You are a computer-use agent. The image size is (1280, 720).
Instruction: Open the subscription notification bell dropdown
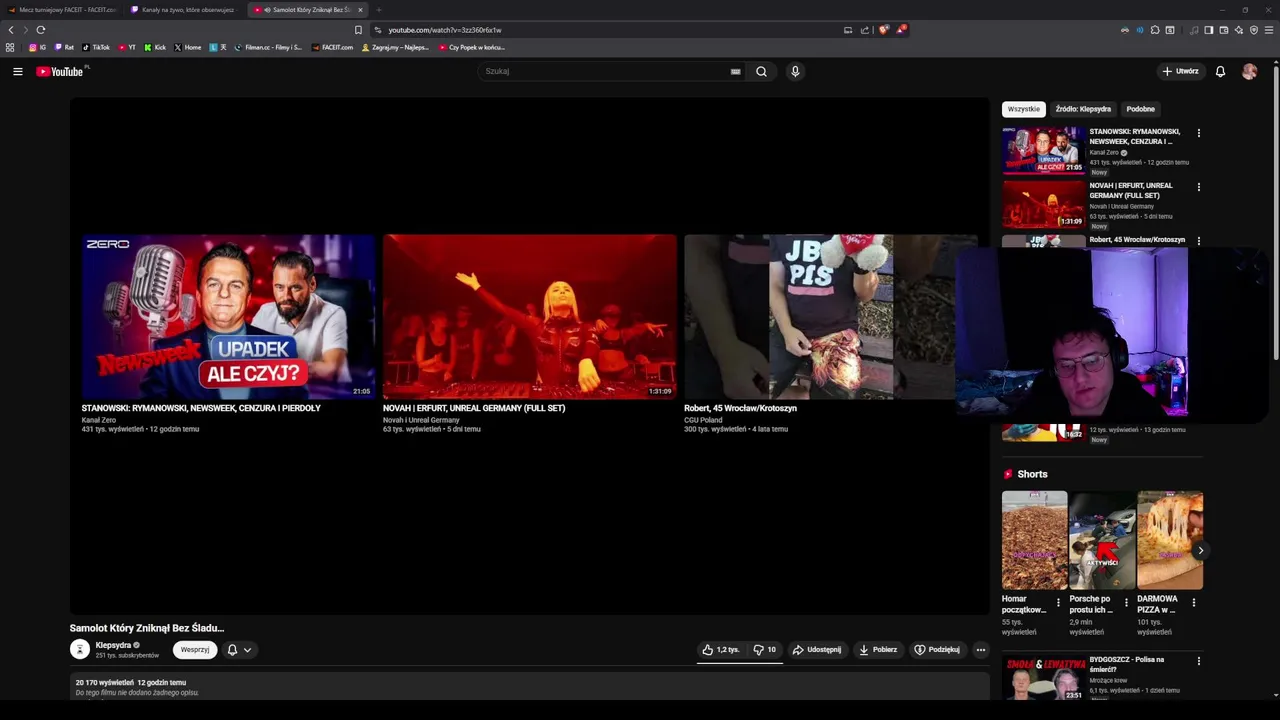pyautogui.click(x=239, y=649)
